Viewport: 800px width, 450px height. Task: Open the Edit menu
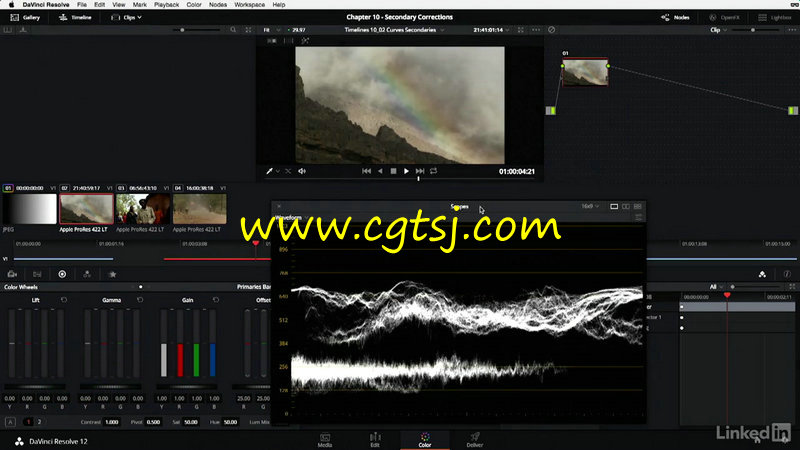point(99,5)
